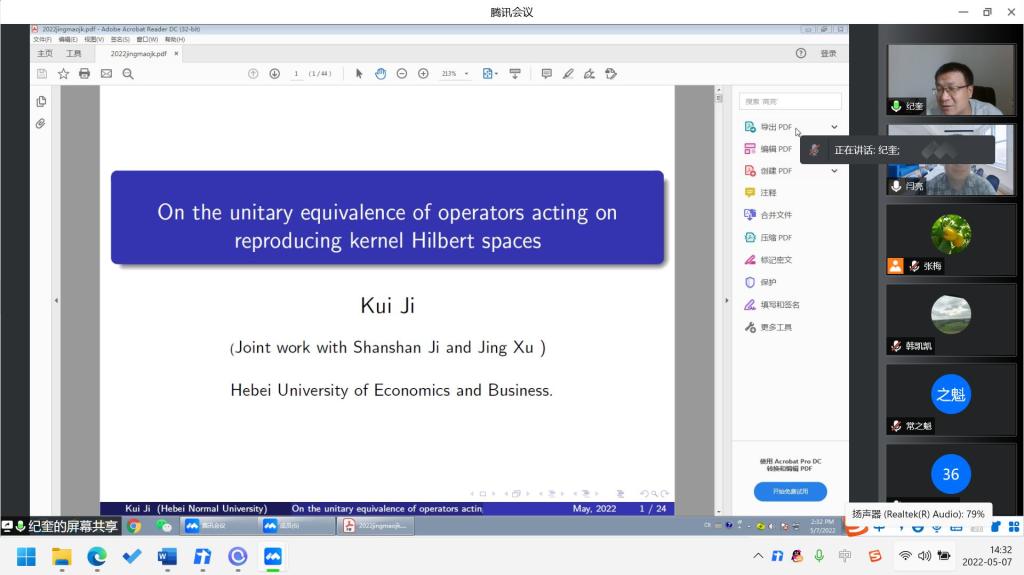The height and width of the screenshot is (575, 1024).
Task: Click the page number input box
Action: pos(297,74)
